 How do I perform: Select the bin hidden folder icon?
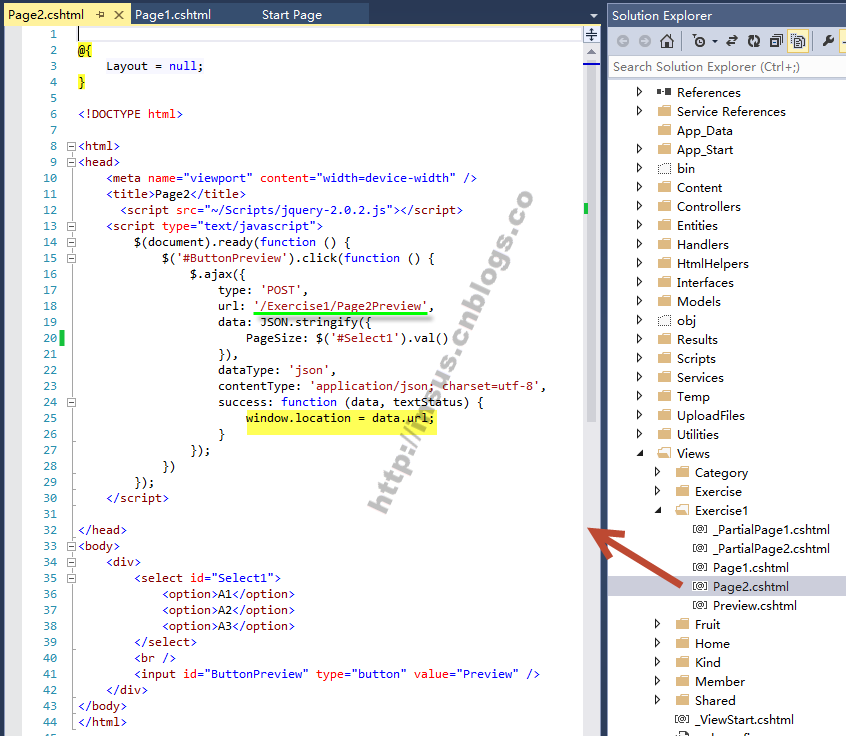664,168
